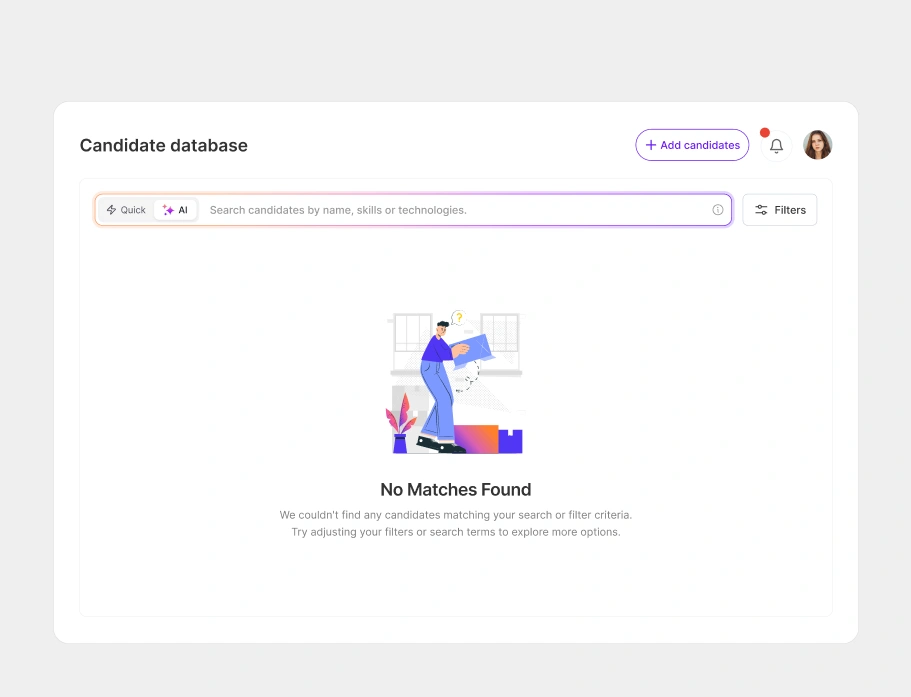Click the Filters label text
911x697 pixels.
pos(790,210)
